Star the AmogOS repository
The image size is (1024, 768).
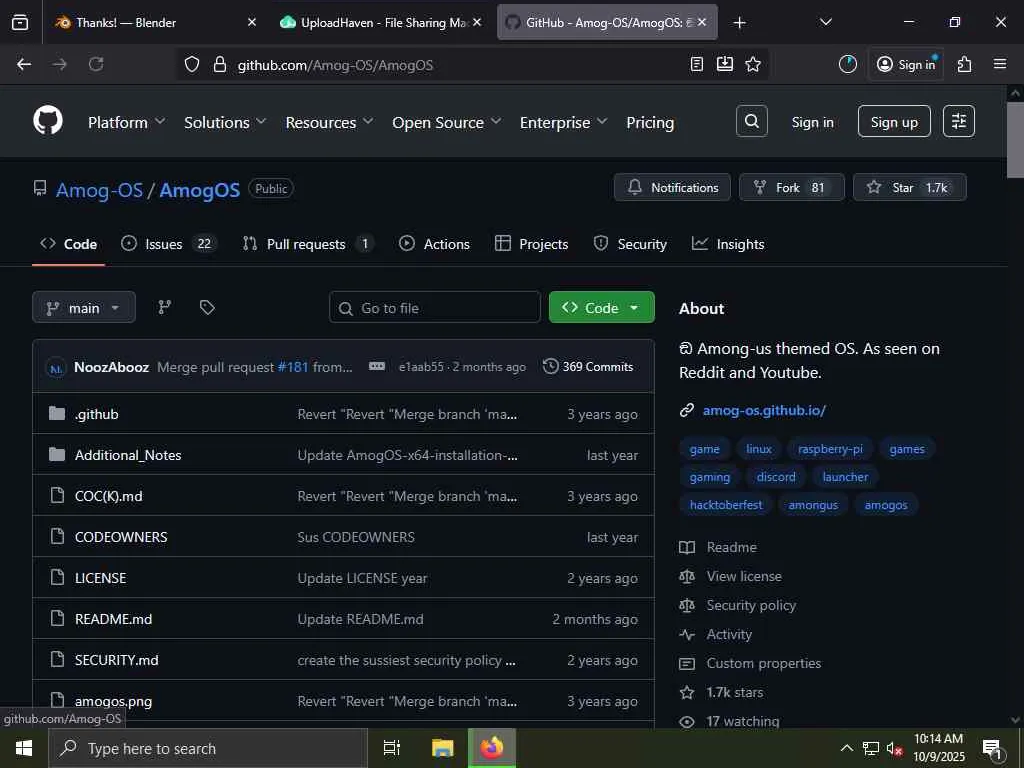pyautogui.click(x=910, y=187)
